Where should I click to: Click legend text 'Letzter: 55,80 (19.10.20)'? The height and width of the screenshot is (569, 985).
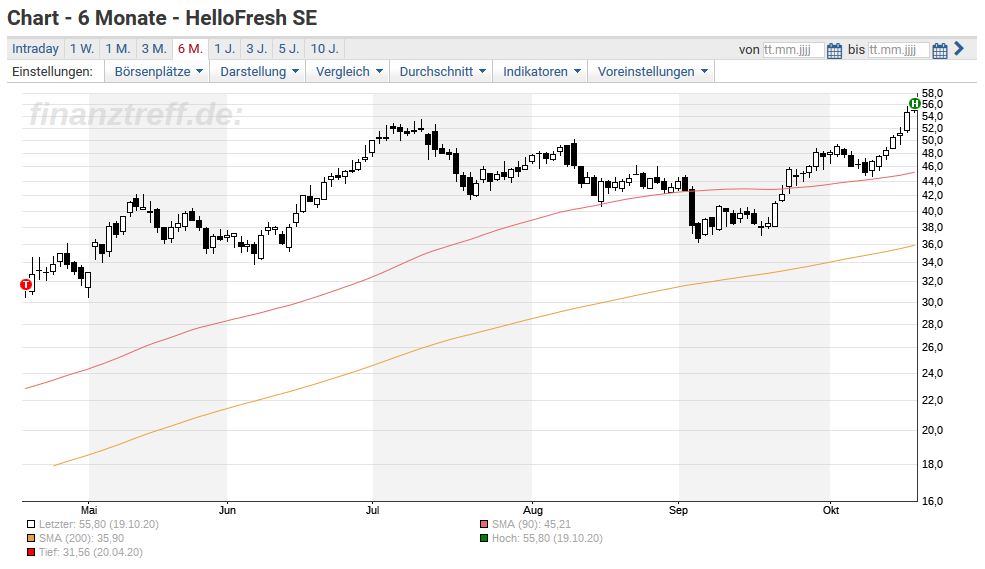(x=99, y=524)
